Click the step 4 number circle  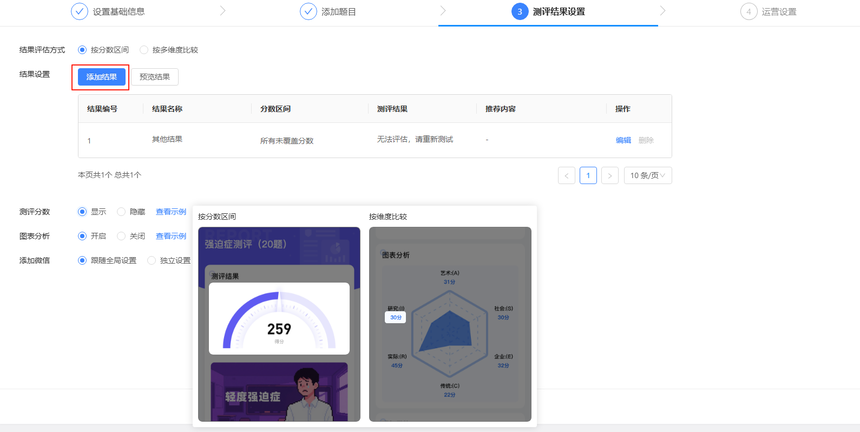click(x=749, y=12)
